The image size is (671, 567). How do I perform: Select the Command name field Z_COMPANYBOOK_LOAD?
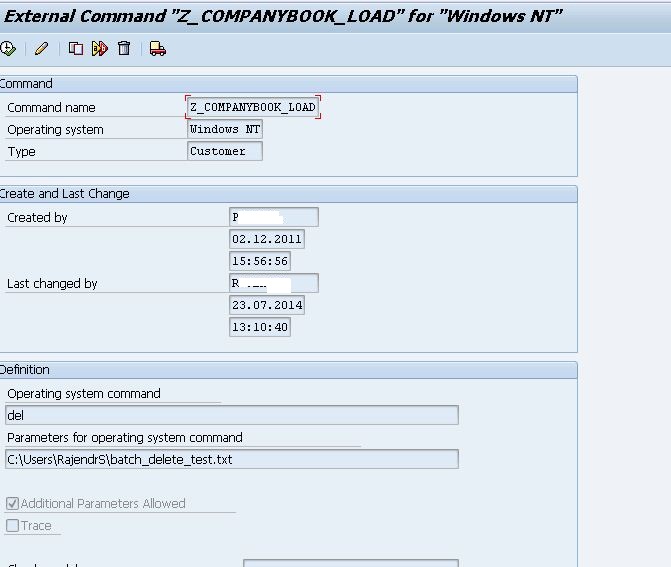[x=253, y=107]
